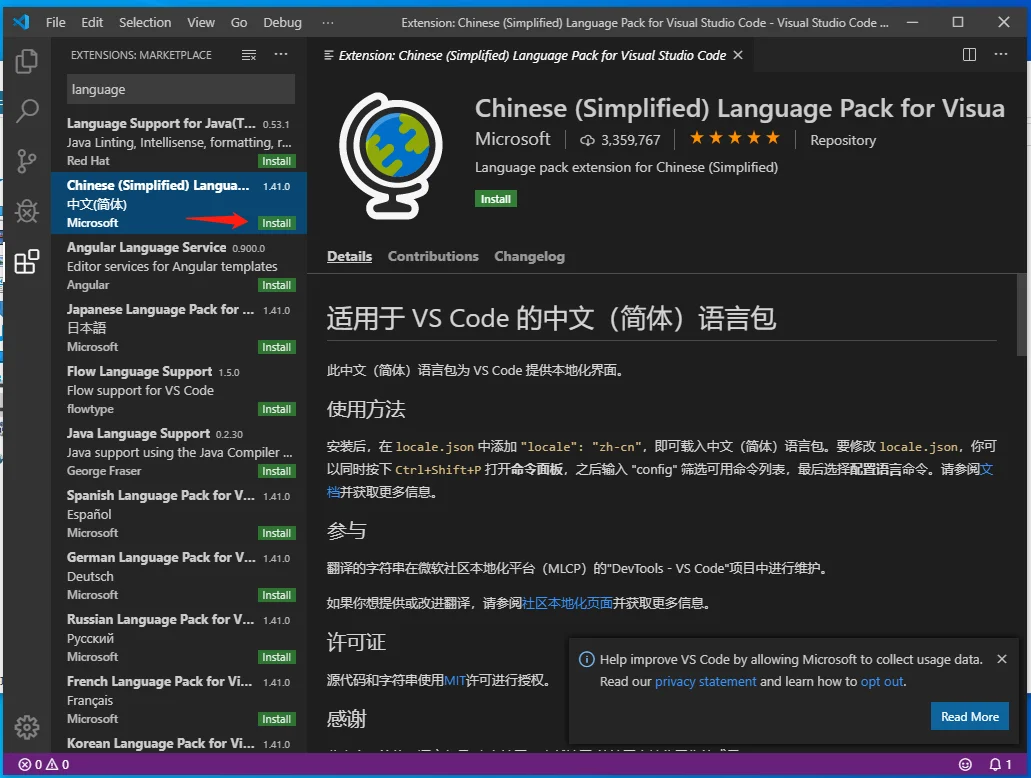Open the Edit menu
The image size is (1031, 778).
click(x=92, y=22)
